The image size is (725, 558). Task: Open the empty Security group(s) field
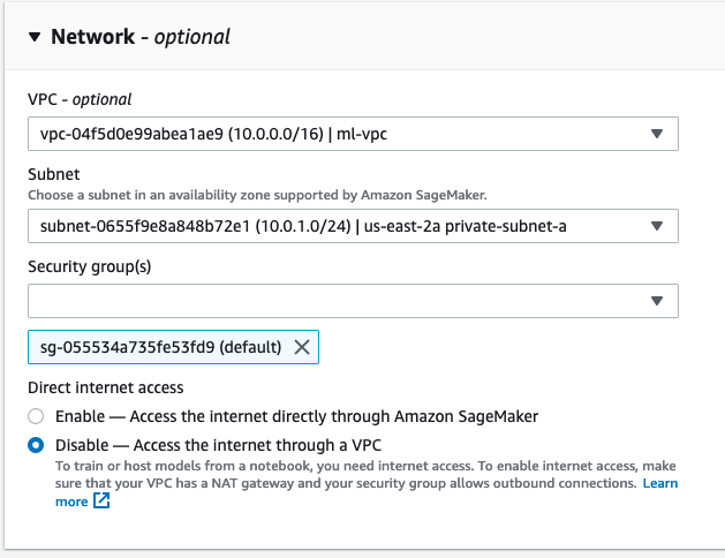tap(340, 300)
